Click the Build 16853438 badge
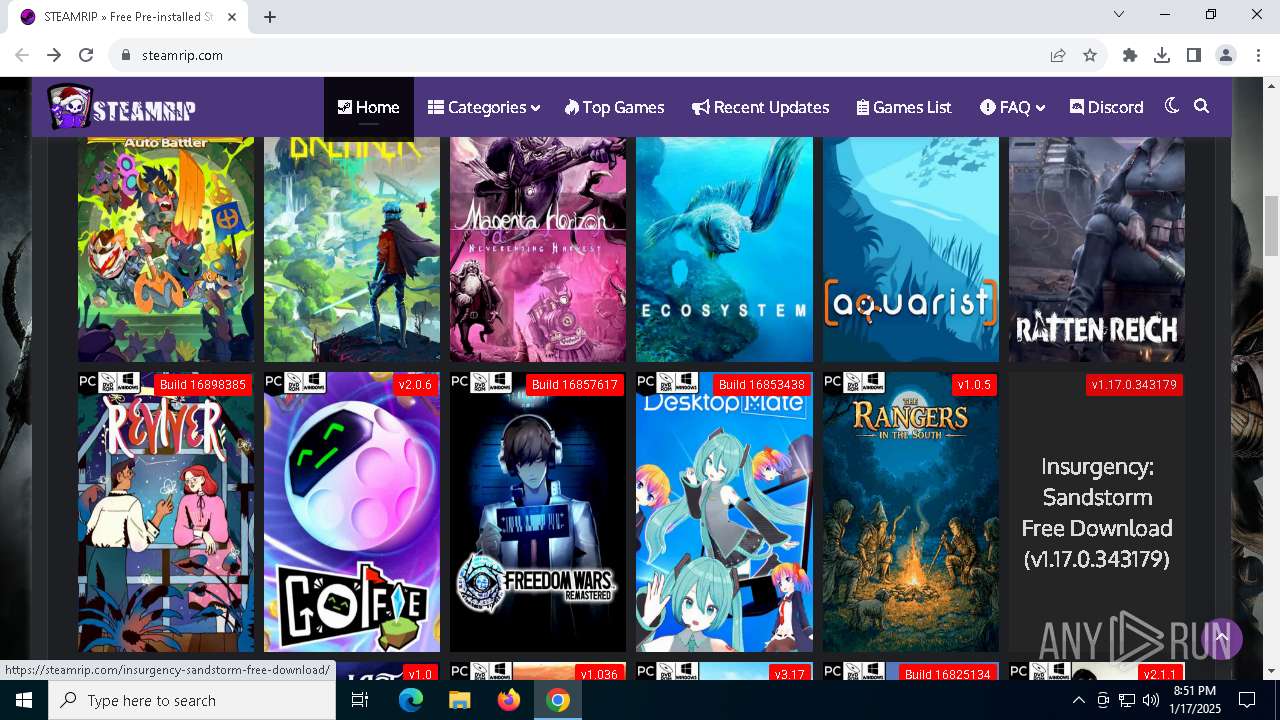Viewport: 1280px width, 720px height. [762, 385]
